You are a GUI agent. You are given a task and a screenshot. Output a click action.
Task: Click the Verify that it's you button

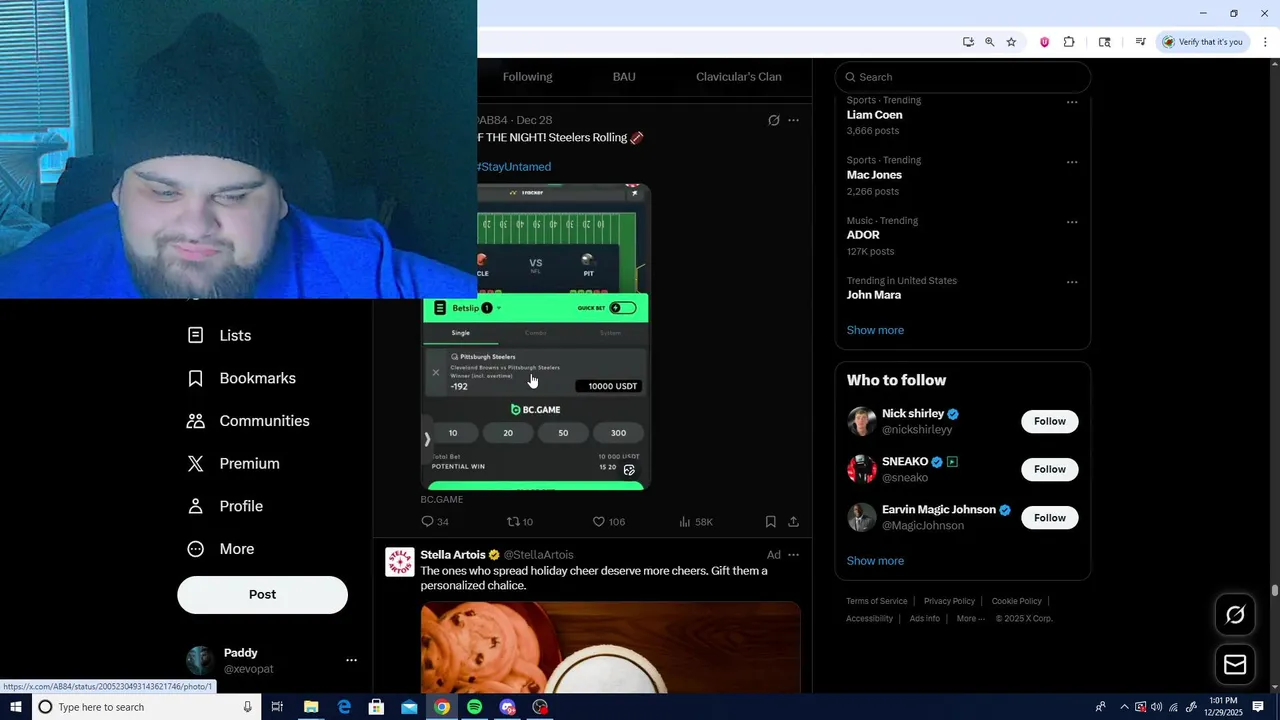click(1202, 42)
